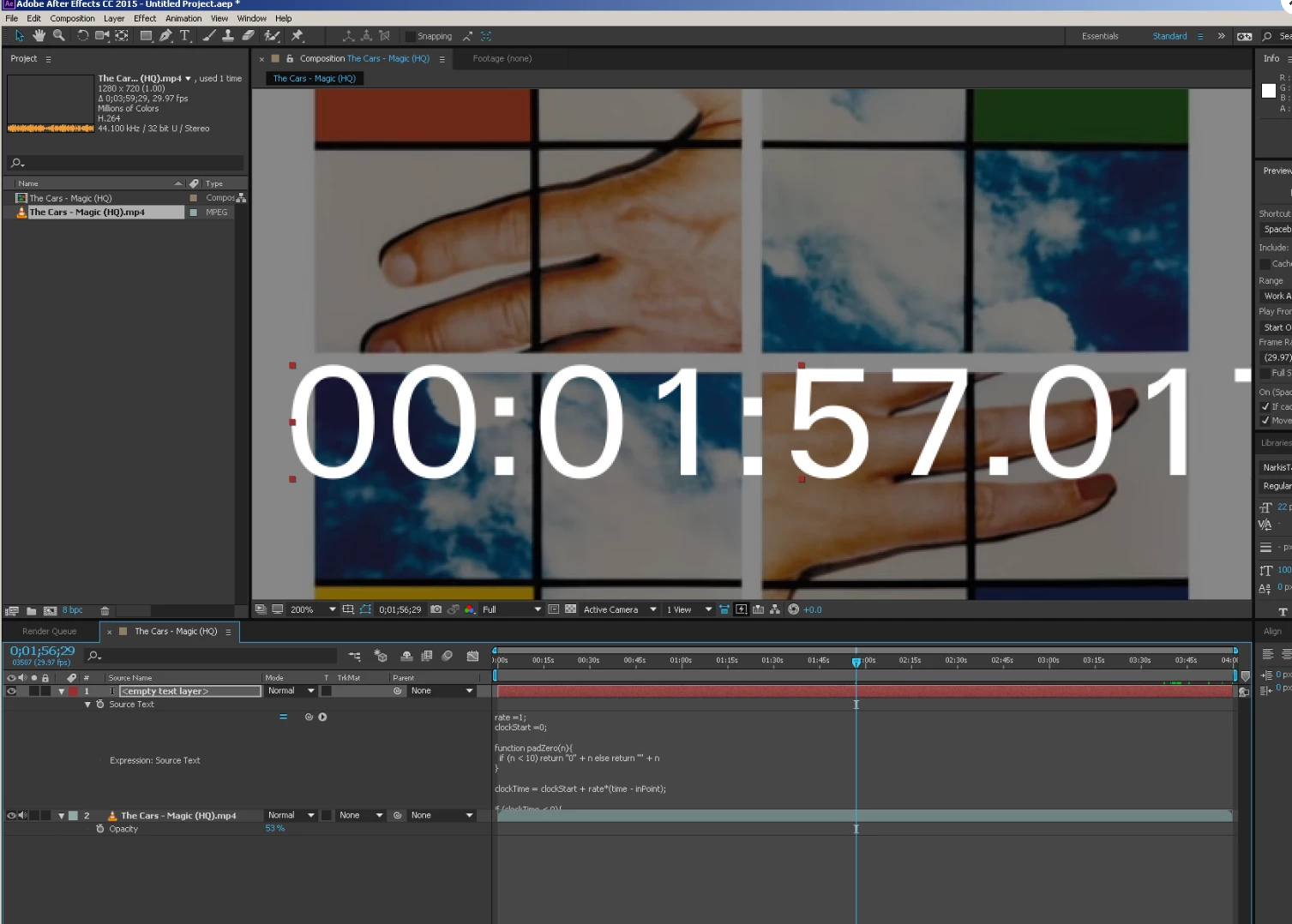Open the Full resolution dropdown
Screen dimensions: 1292x924
coord(511,609)
